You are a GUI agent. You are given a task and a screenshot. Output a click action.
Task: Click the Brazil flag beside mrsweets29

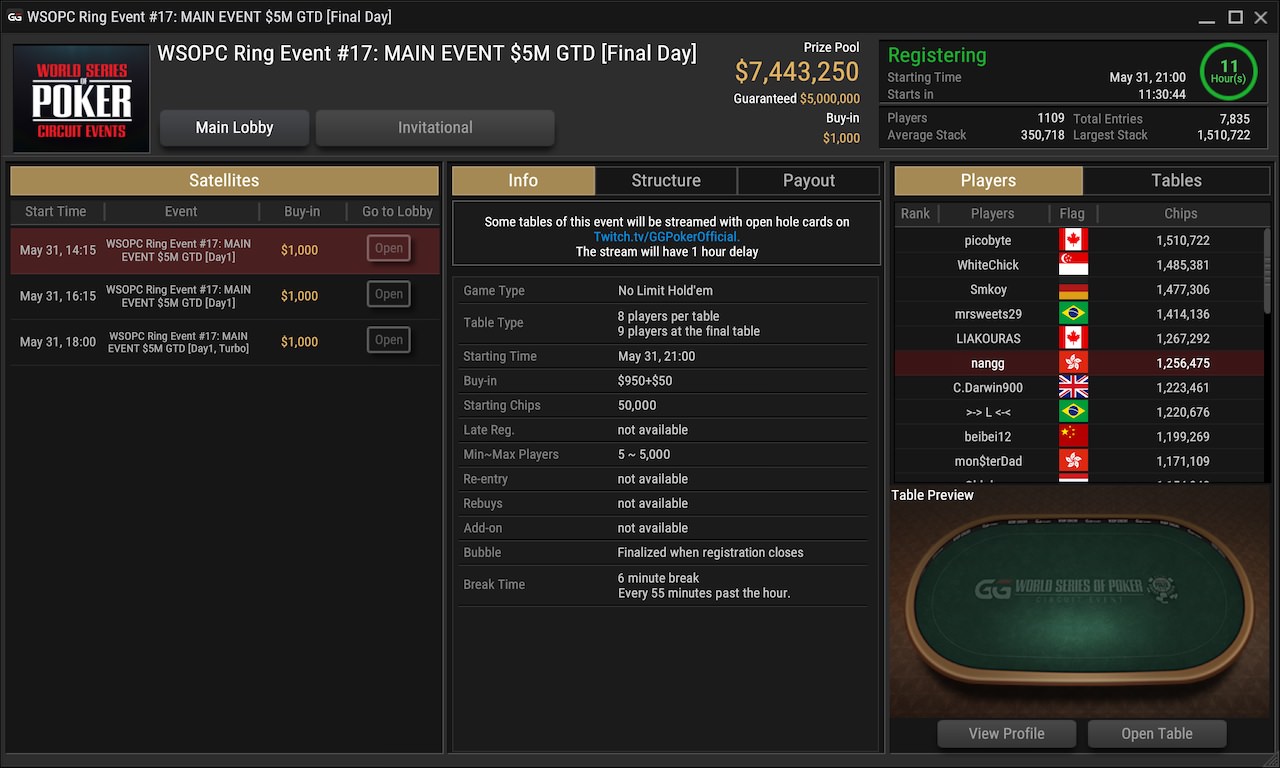pyautogui.click(x=1073, y=314)
